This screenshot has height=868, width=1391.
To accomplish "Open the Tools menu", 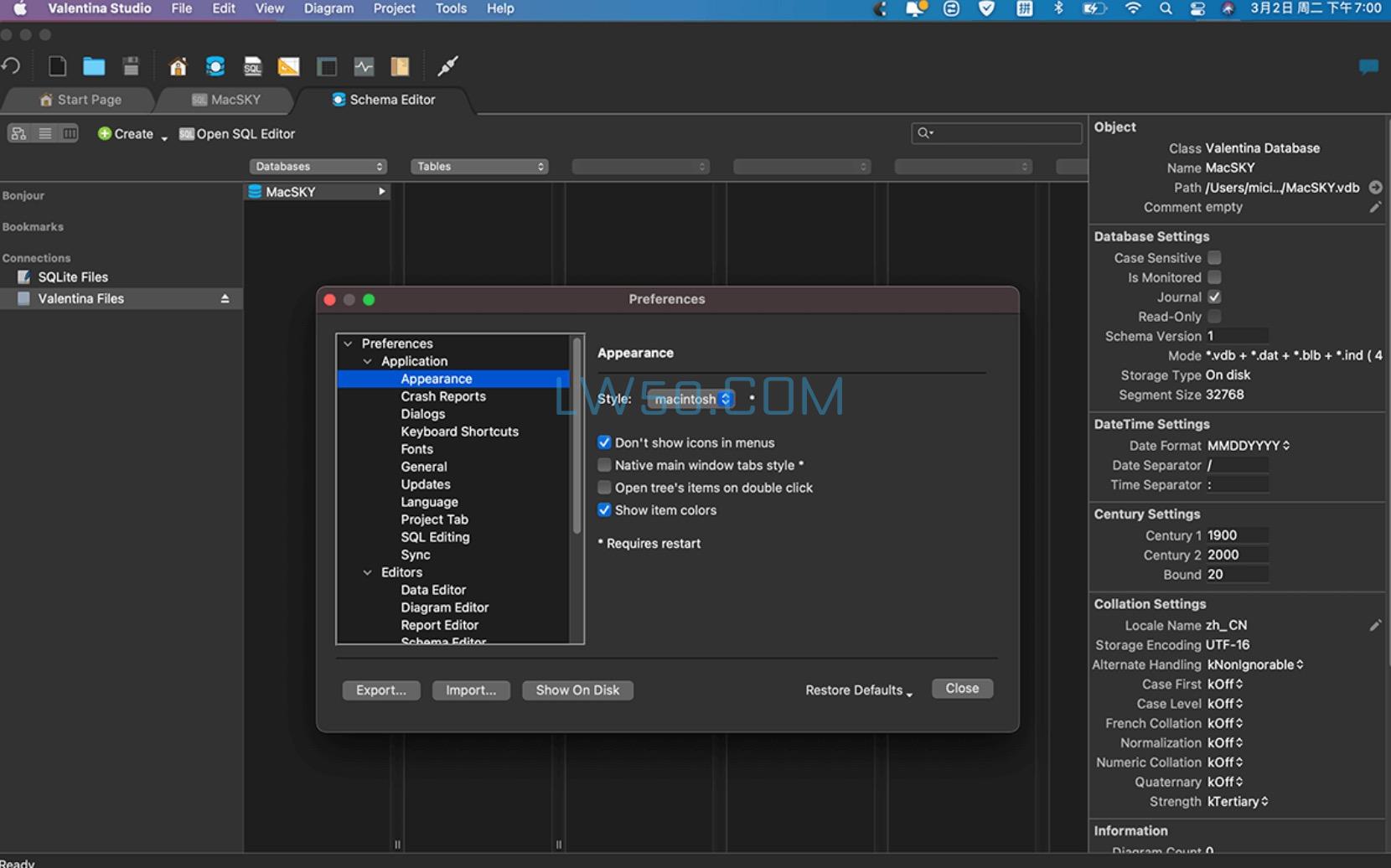I will pyautogui.click(x=451, y=8).
